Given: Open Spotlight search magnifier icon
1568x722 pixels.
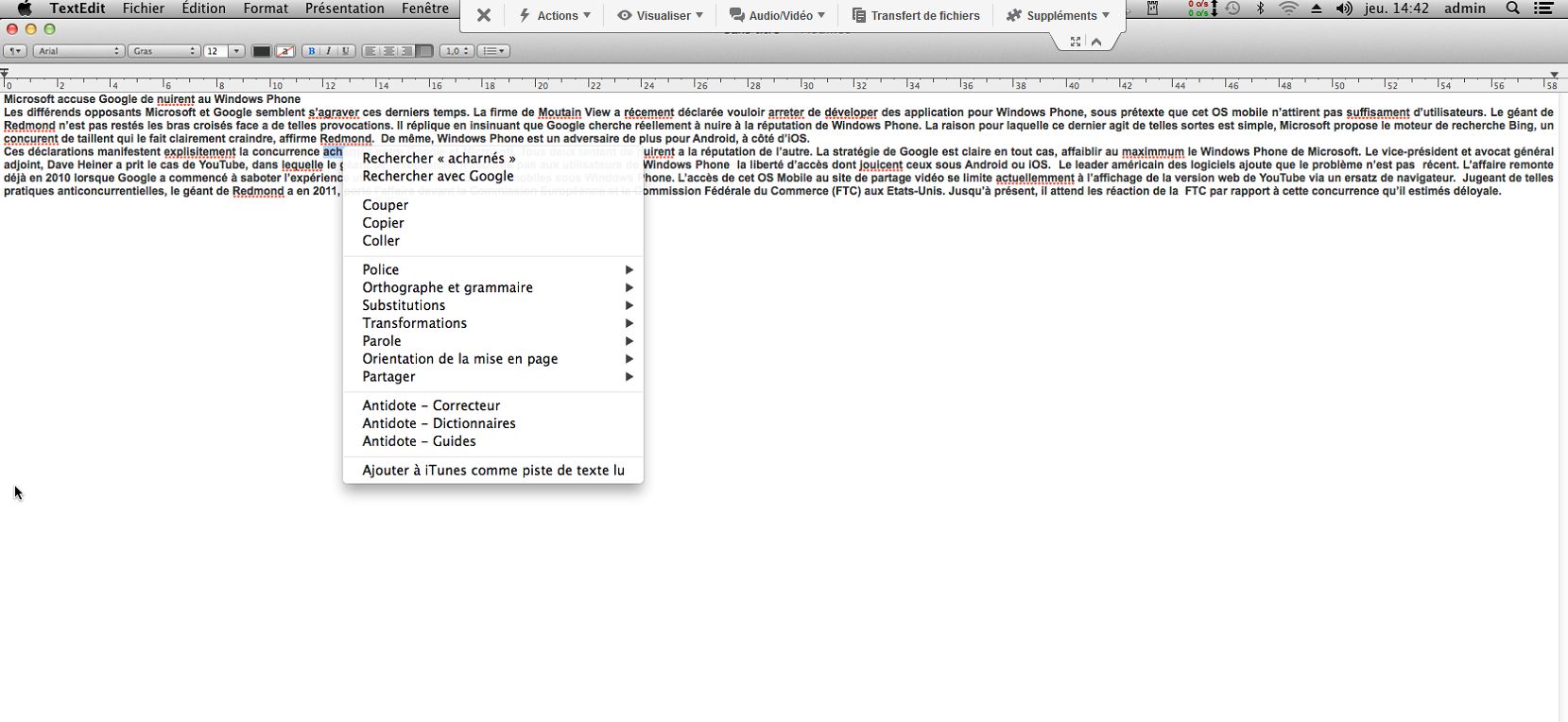Looking at the screenshot, I should pos(1512,9).
